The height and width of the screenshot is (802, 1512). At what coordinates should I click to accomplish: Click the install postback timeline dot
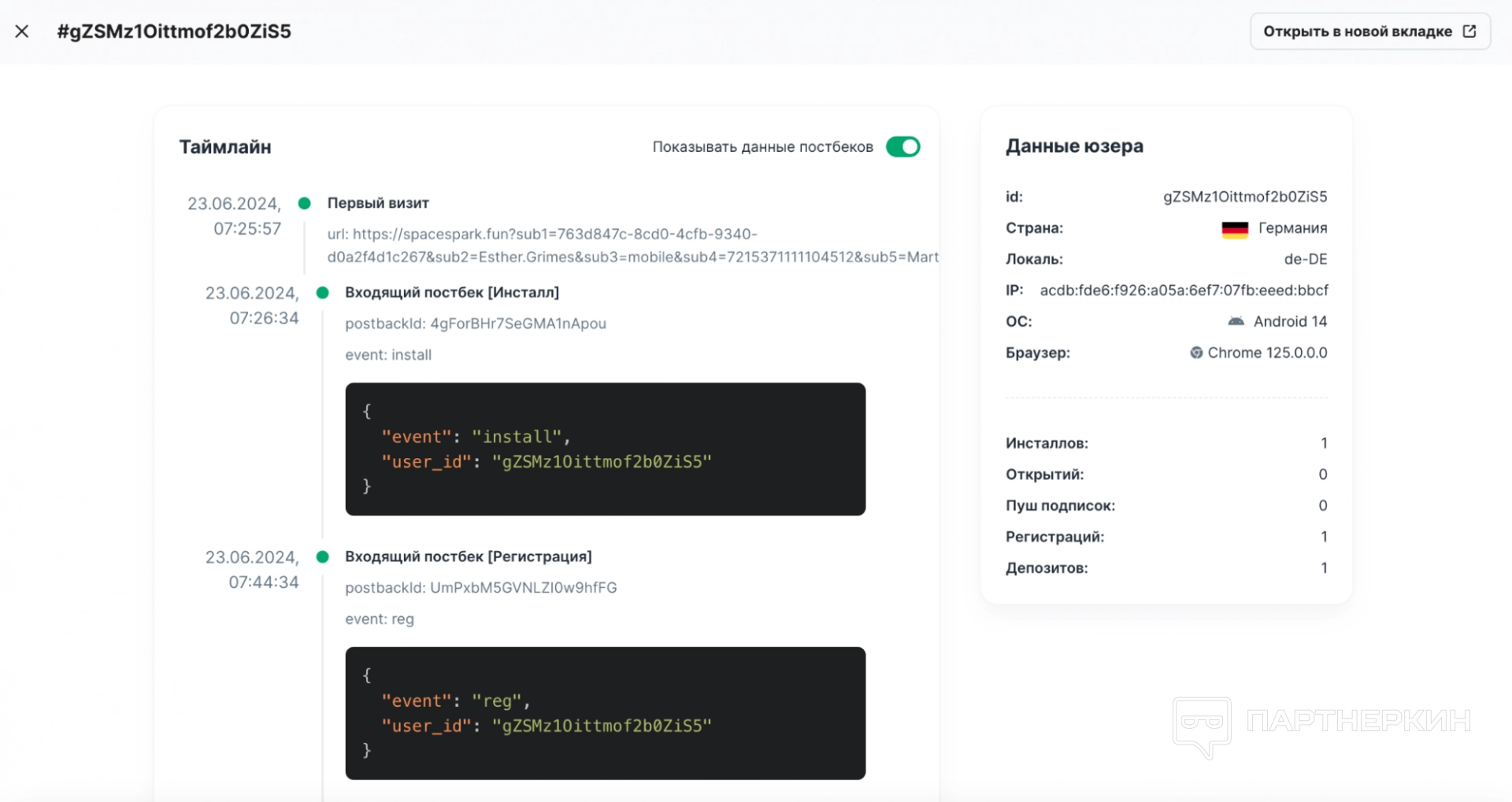322,293
